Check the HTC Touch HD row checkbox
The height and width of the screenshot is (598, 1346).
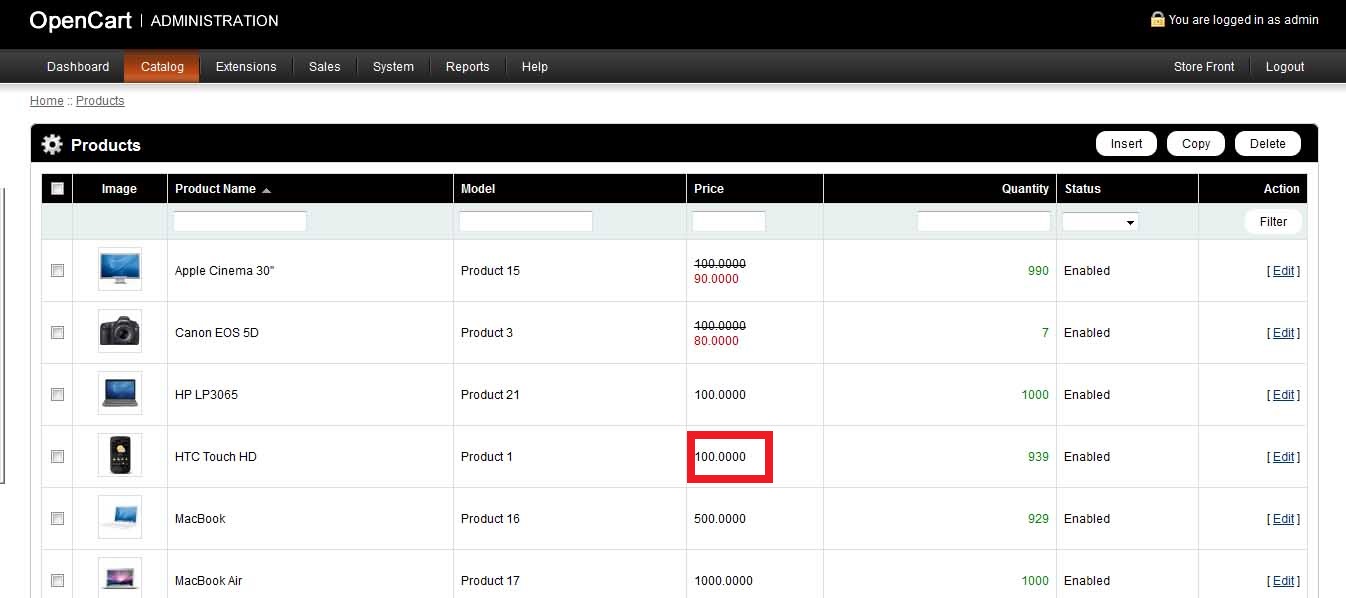pos(57,456)
